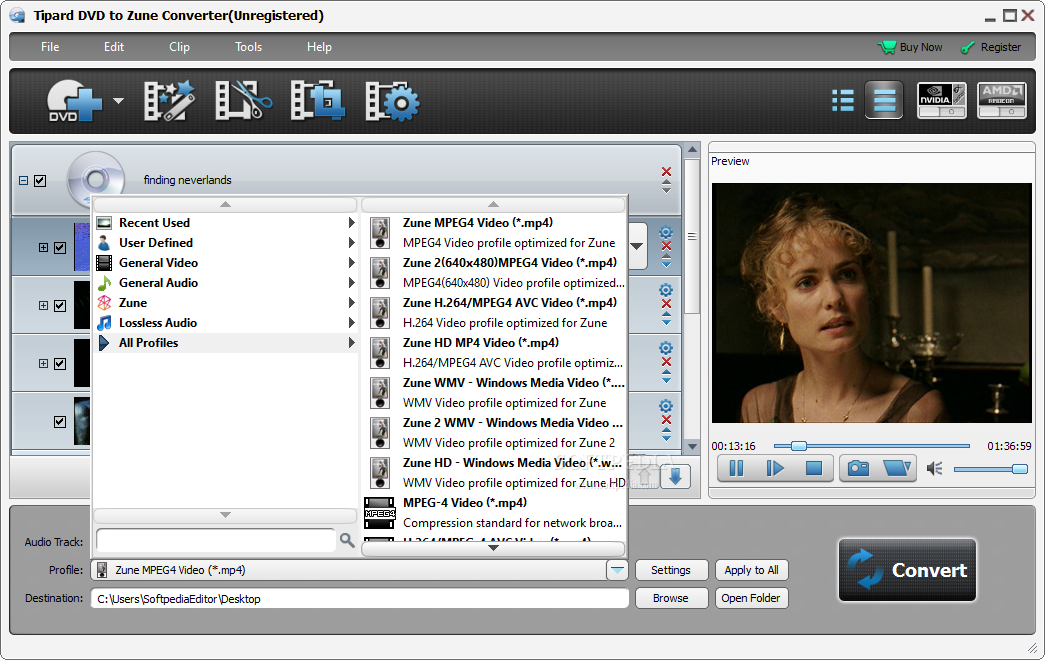Uncheck the third title checkbox

(60, 363)
